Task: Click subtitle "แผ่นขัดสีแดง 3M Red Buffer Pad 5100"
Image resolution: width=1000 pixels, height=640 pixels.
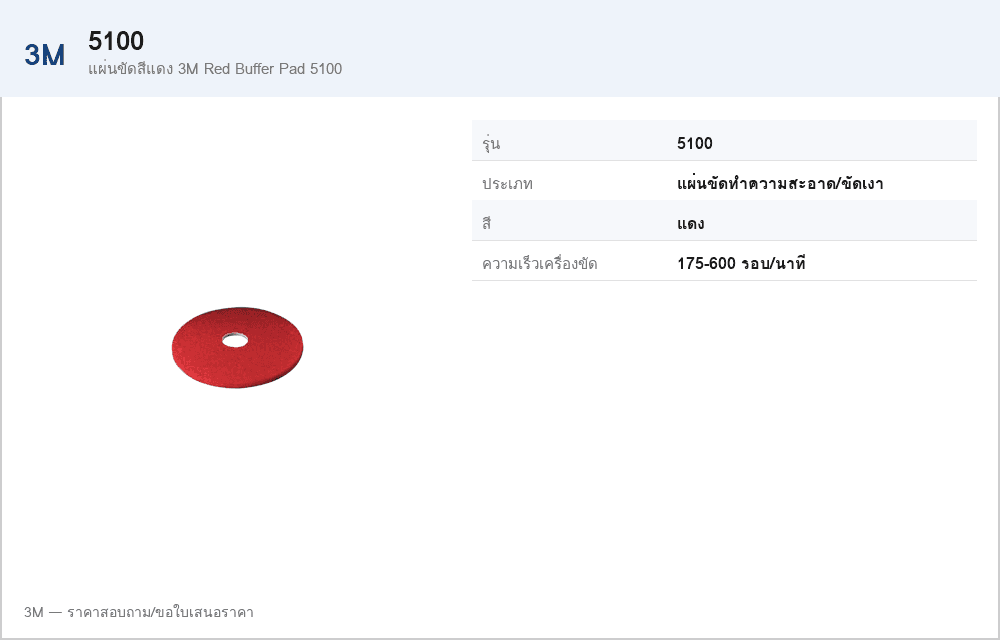Action: [215, 69]
